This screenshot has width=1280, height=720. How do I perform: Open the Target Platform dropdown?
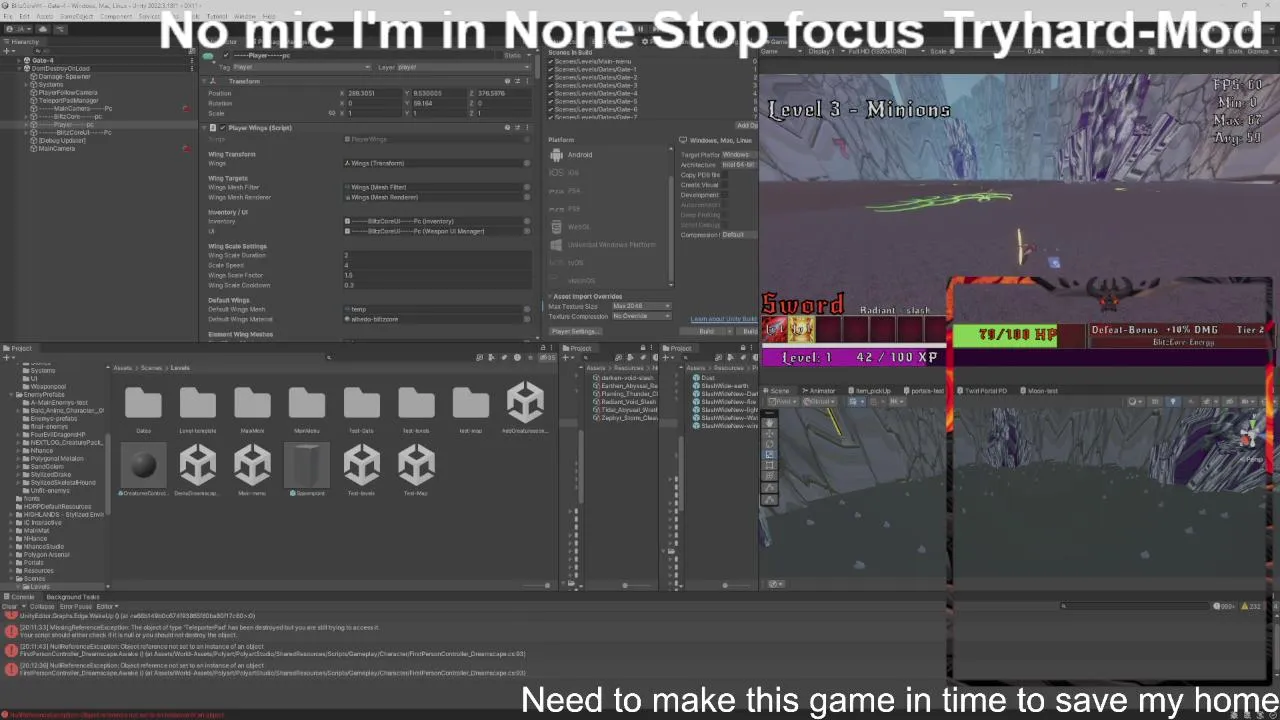[738, 155]
